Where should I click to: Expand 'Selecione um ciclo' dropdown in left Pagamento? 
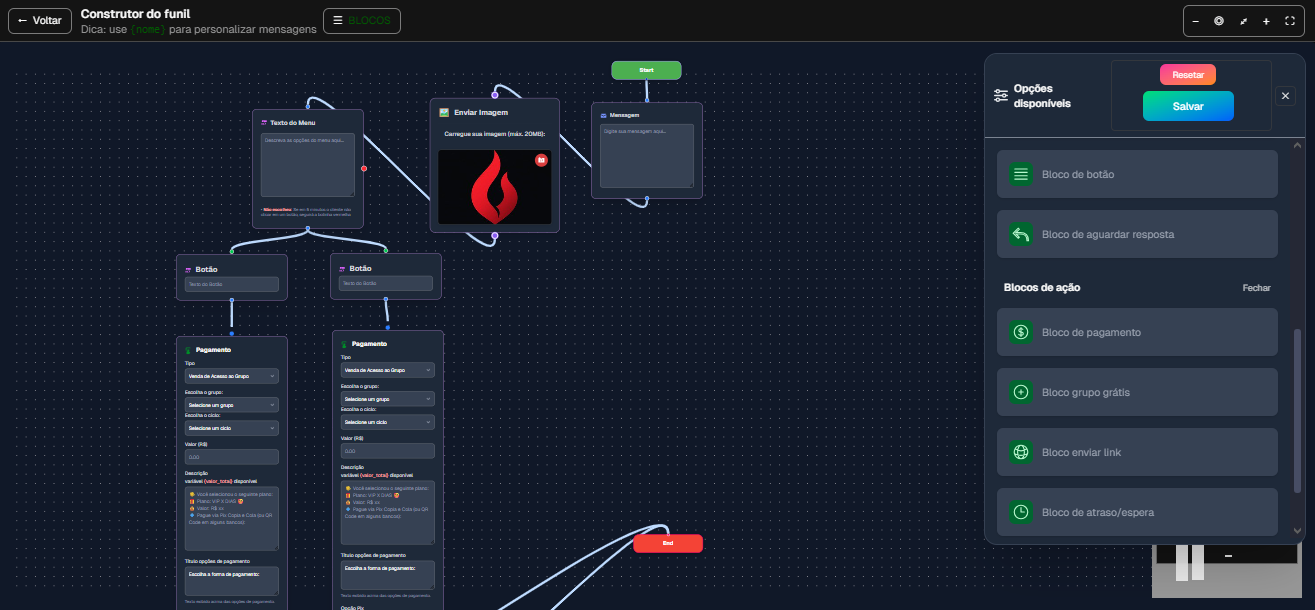tap(231, 428)
